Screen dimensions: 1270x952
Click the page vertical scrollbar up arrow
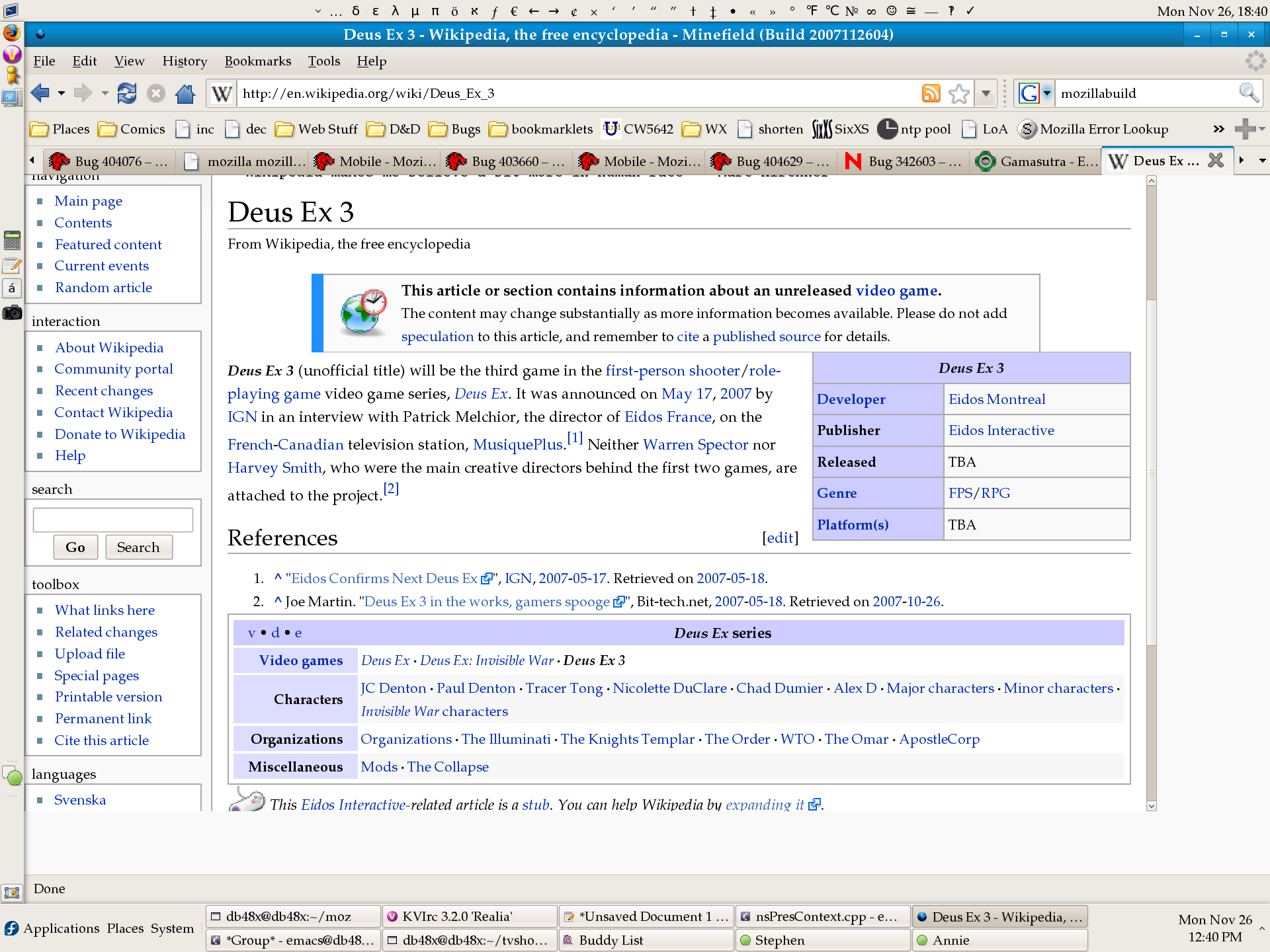1152,180
